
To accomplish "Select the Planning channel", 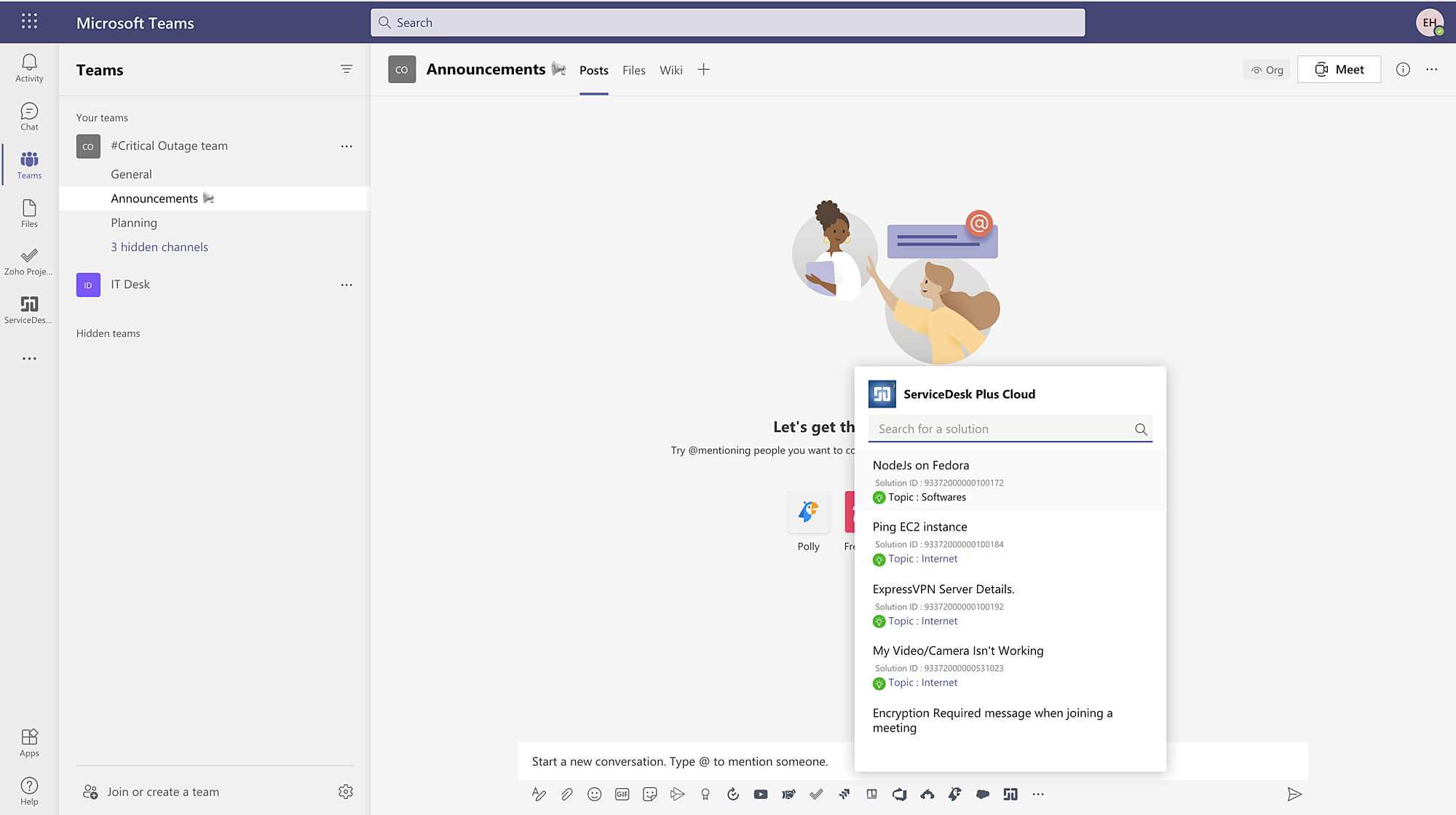I will point(215,223).
